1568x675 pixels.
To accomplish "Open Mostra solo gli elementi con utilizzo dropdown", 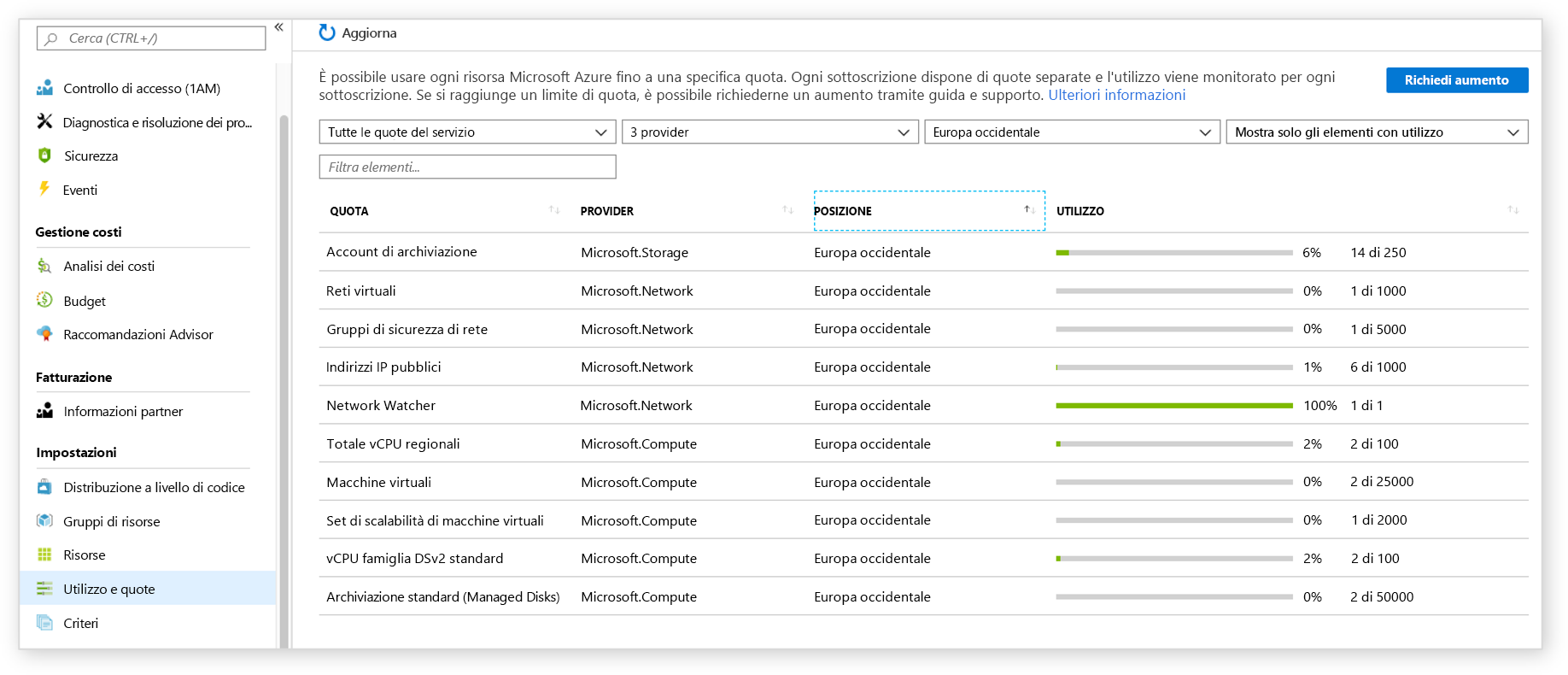I will coord(1377,132).
